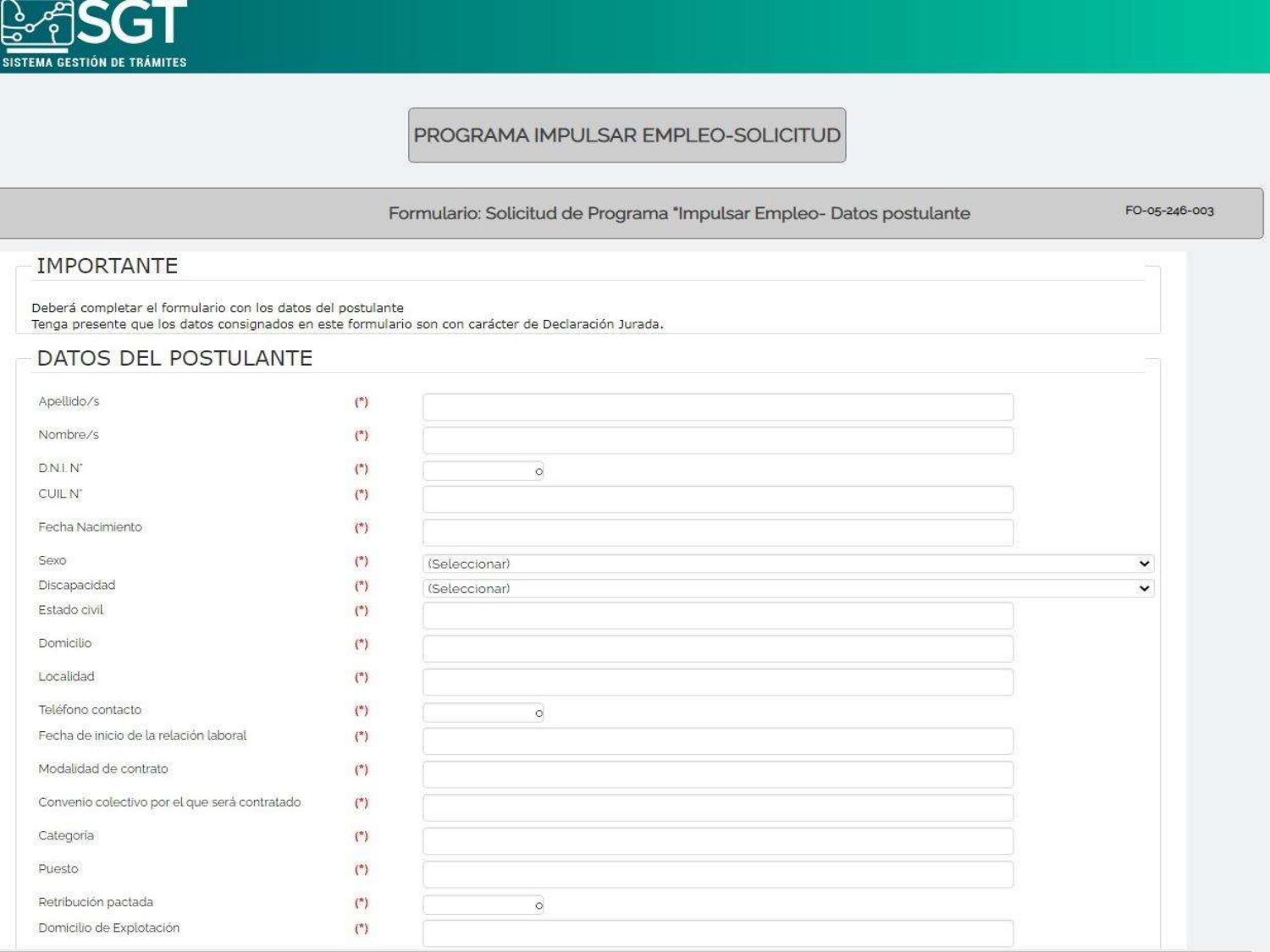The image size is (1270, 952).
Task: Click the Domicilio de Explotación field
Action: (717, 933)
